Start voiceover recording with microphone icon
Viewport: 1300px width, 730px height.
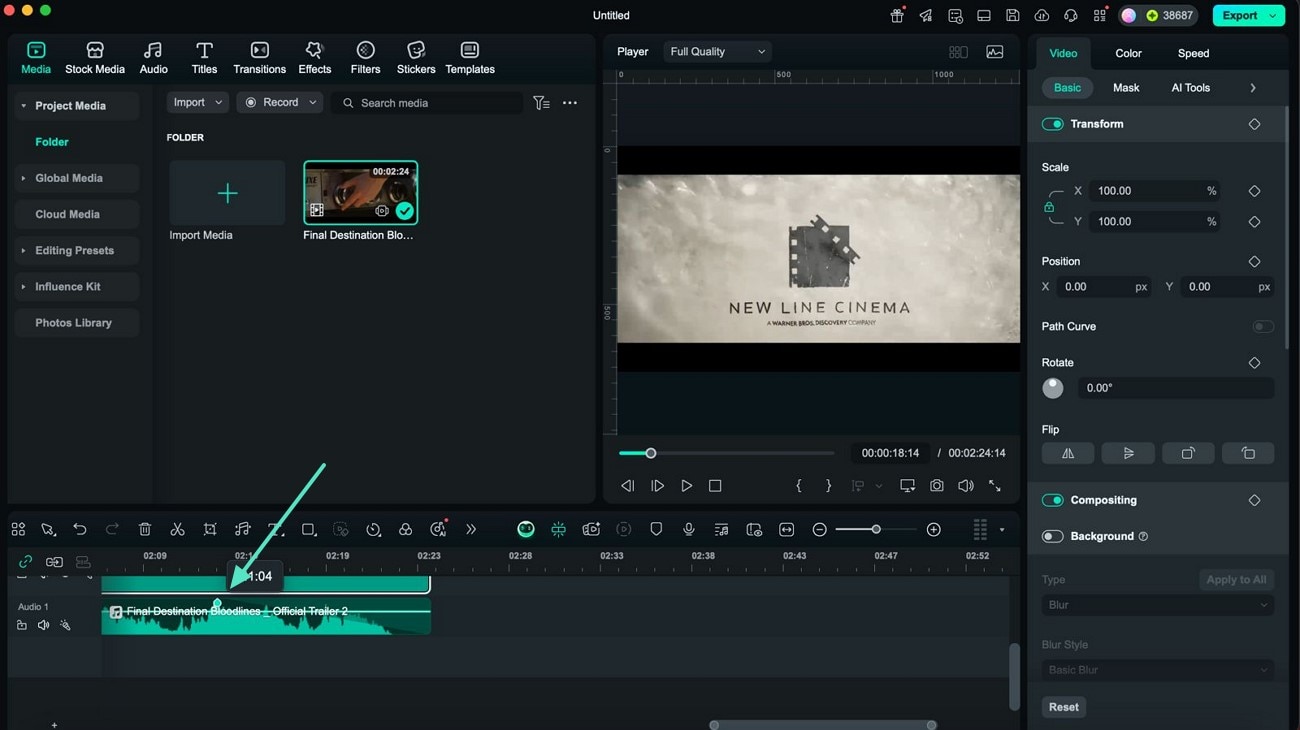689,529
